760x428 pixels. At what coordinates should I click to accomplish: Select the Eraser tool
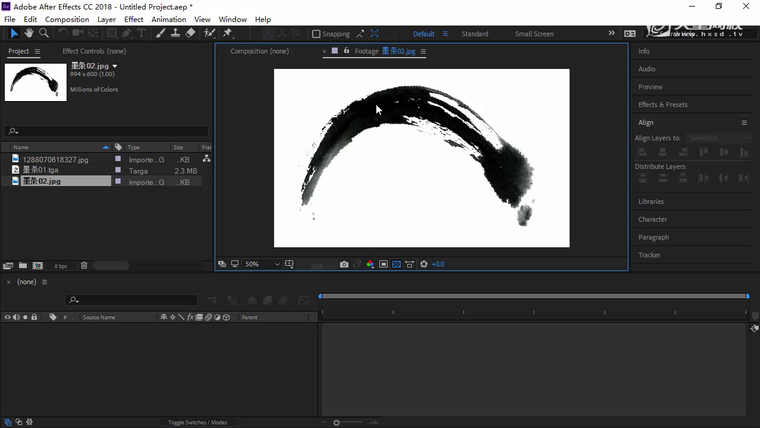click(x=190, y=33)
